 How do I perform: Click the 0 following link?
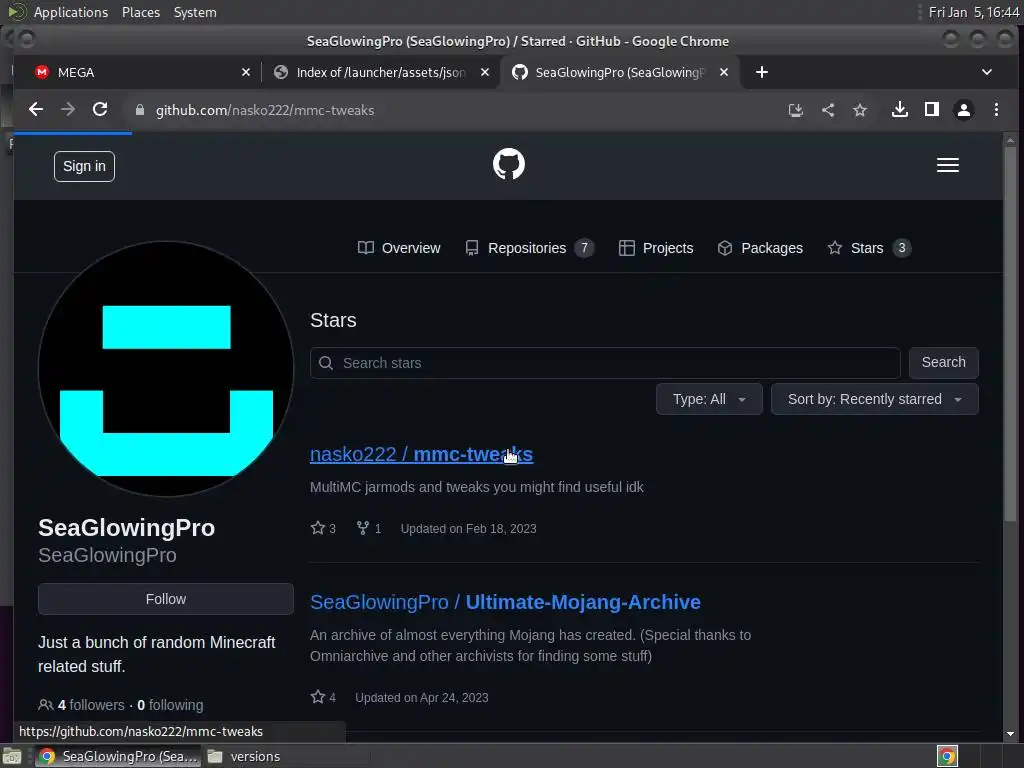(x=170, y=705)
